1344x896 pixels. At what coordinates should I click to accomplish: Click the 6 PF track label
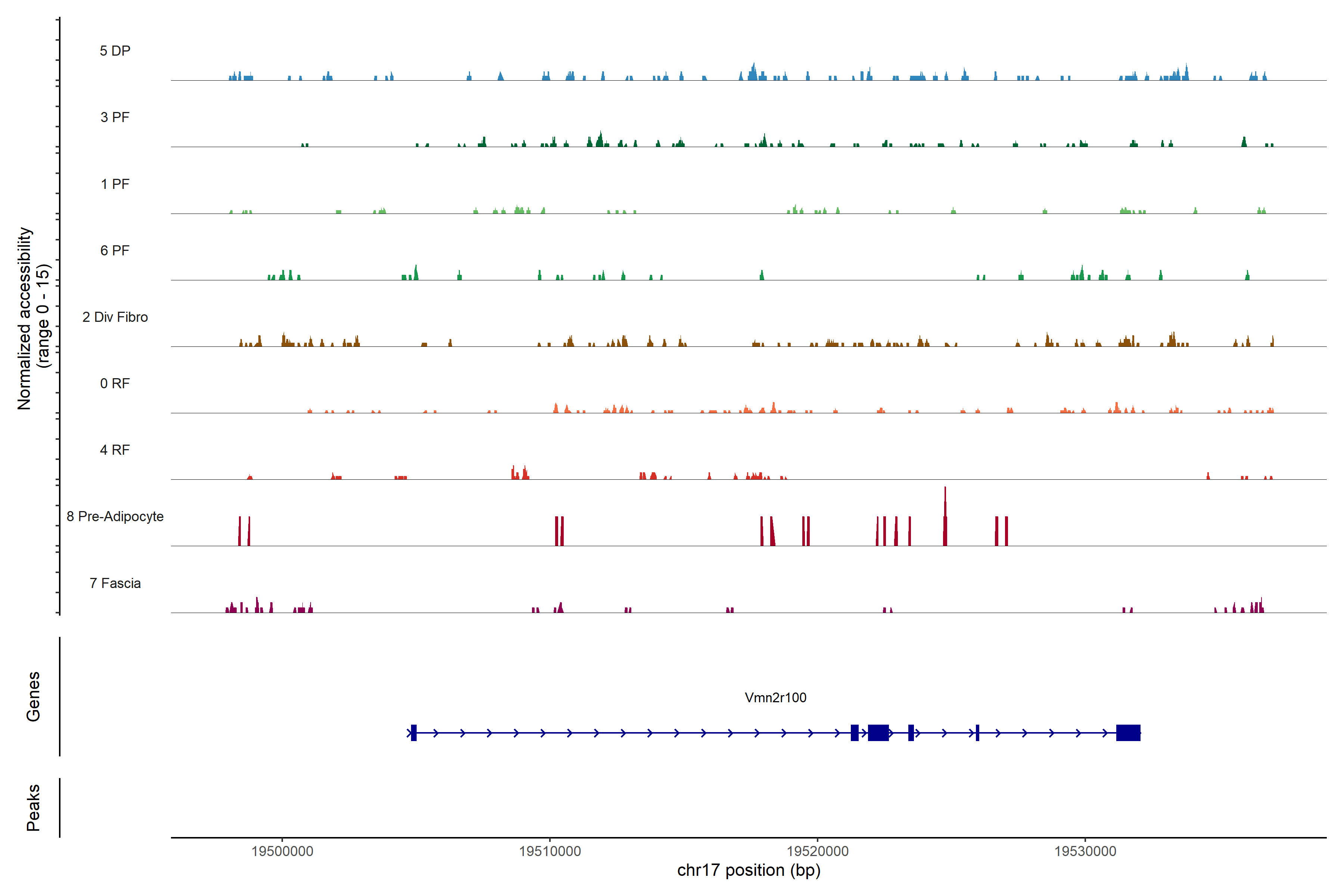115,250
